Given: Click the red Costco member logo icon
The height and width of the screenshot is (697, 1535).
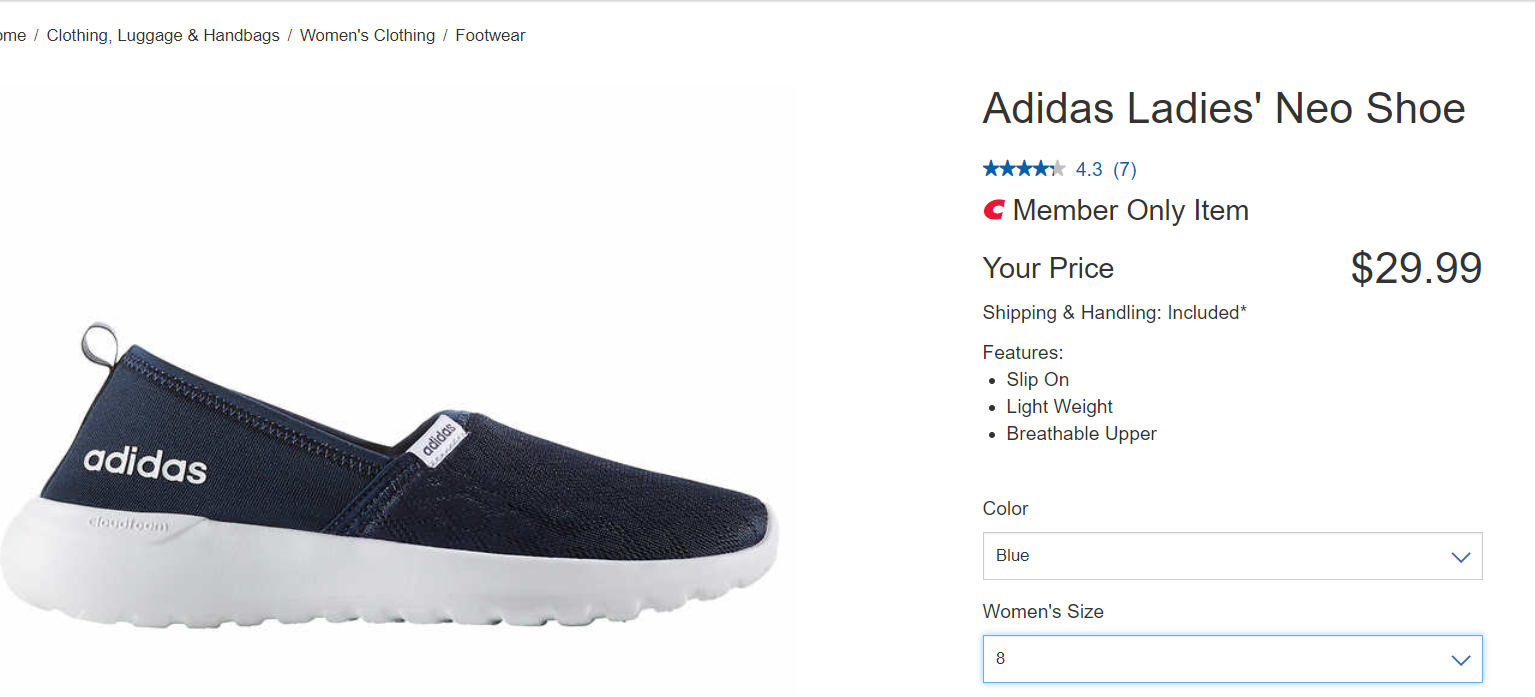Looking at the screenshot, I should [994, 210].
